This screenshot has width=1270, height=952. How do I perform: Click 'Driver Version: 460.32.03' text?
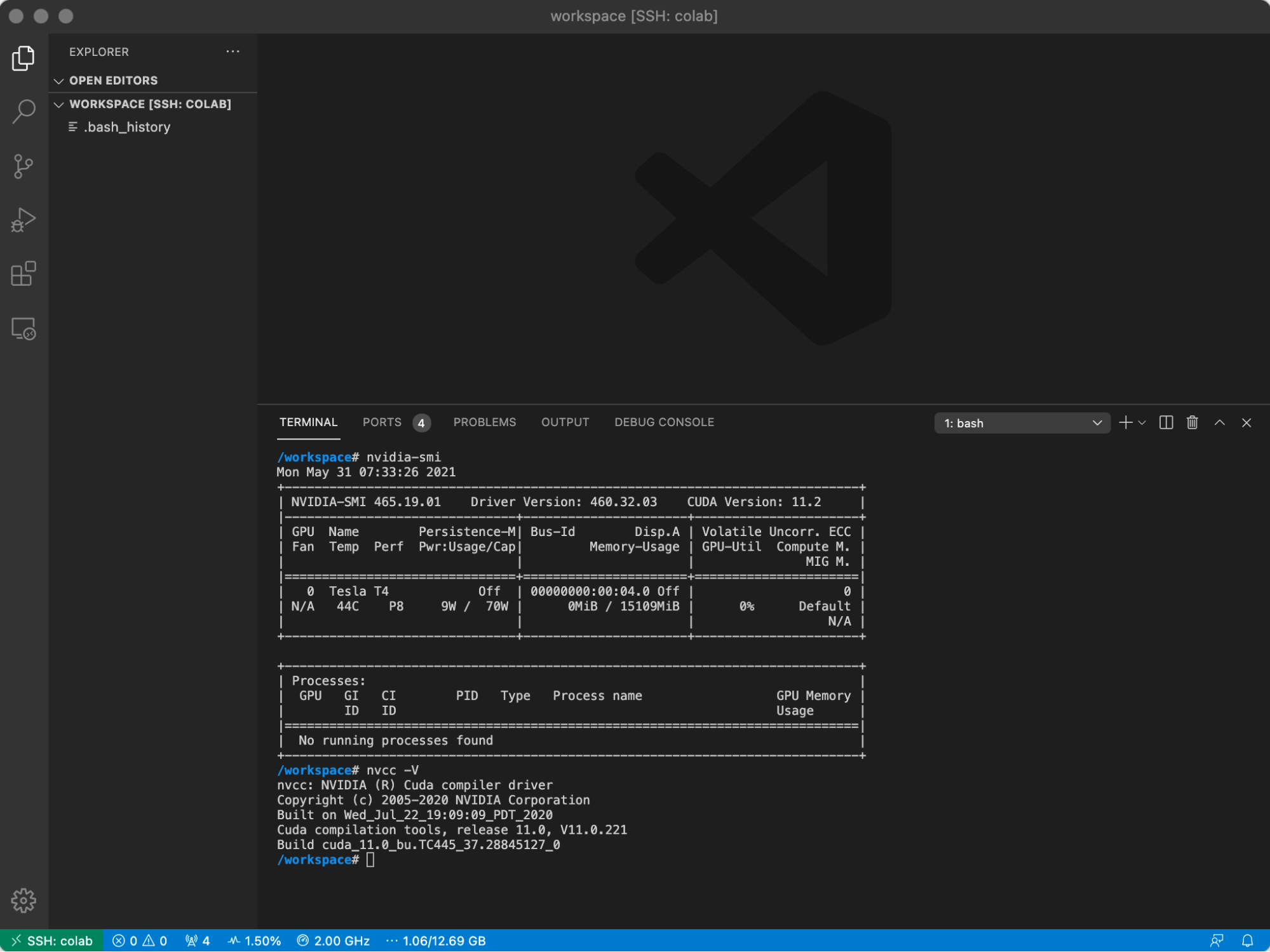click(x=564, y=502)
